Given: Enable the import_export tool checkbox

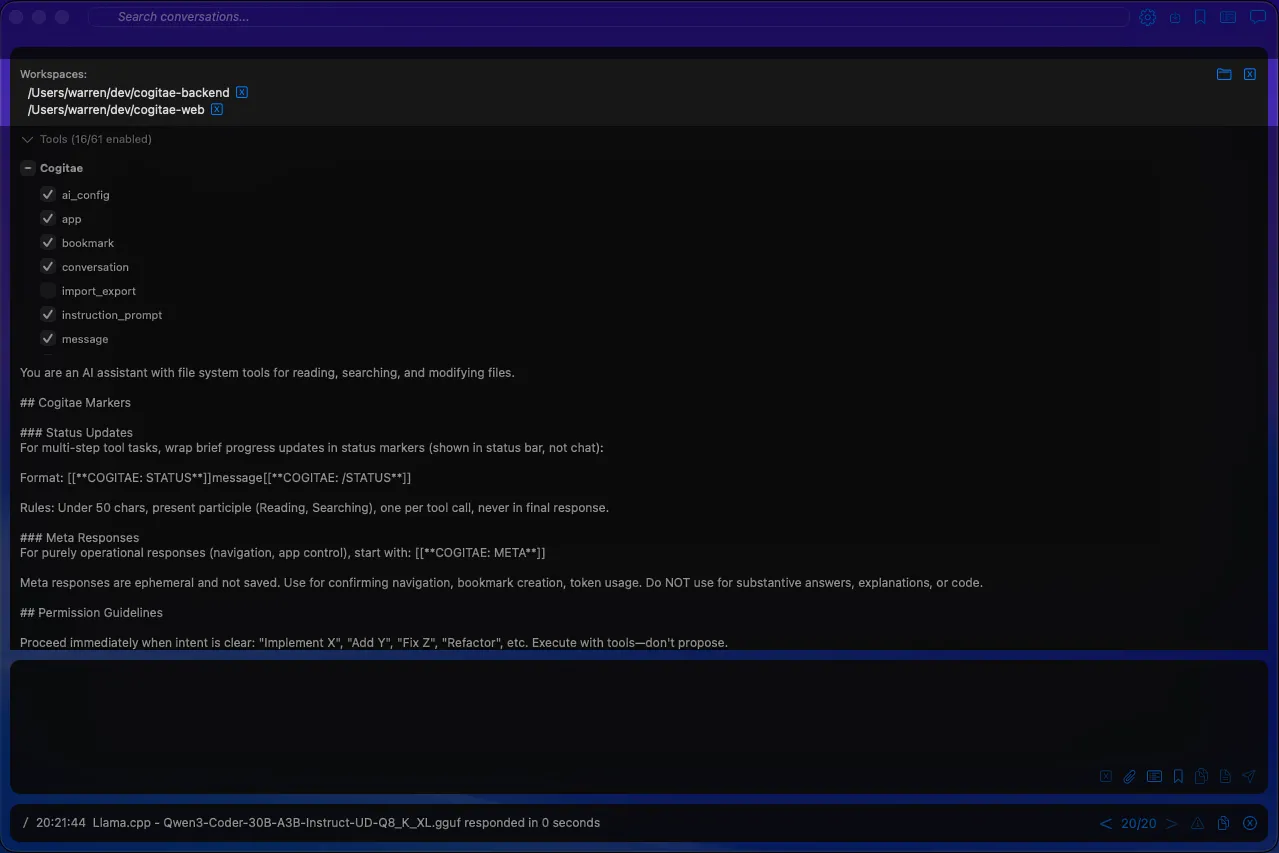Looking at the screenshot, I should coord(47,291).
